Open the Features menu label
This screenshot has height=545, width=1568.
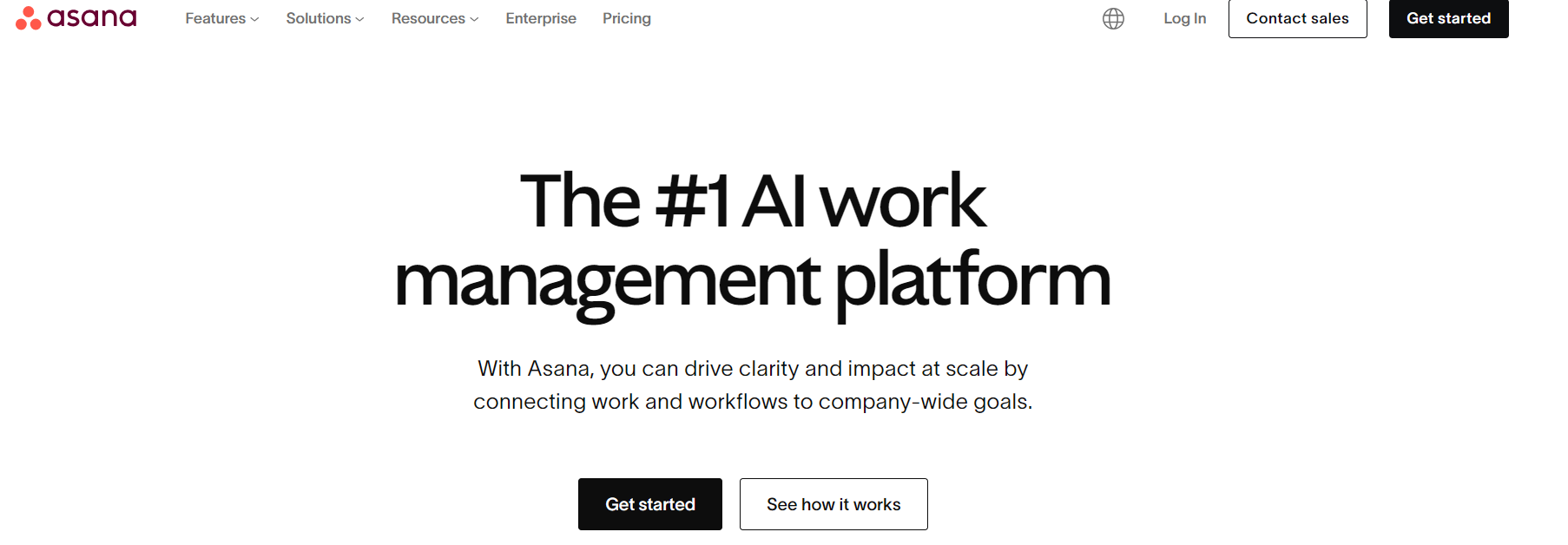215,18
